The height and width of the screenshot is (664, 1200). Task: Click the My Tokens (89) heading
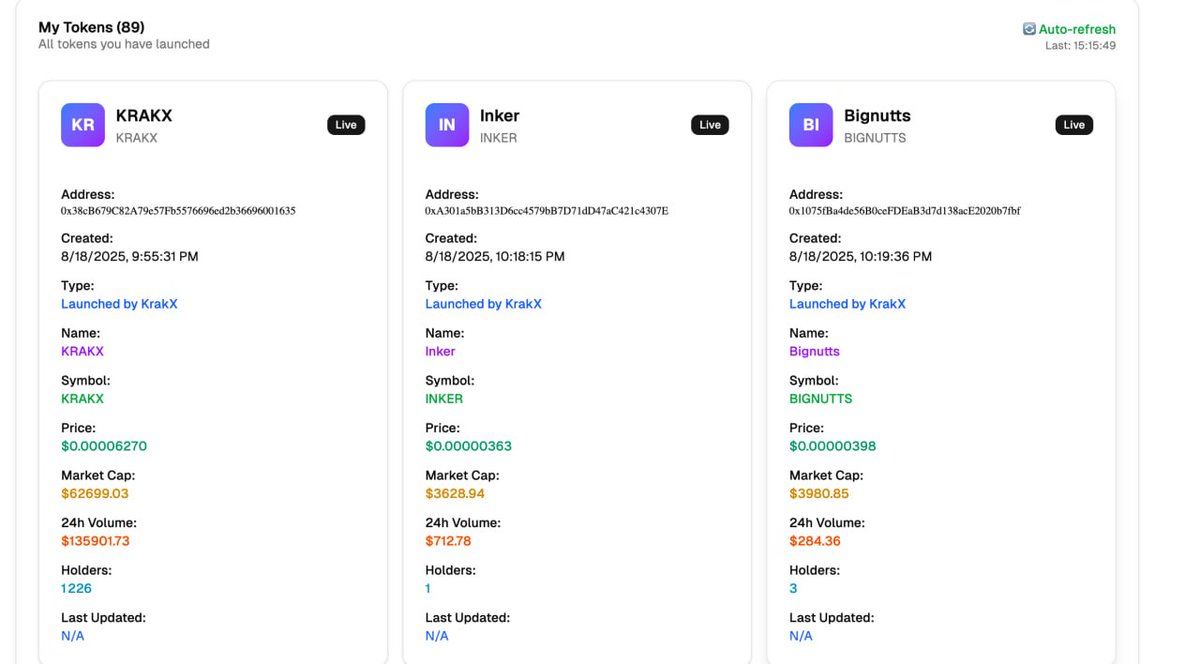[91, 28]
